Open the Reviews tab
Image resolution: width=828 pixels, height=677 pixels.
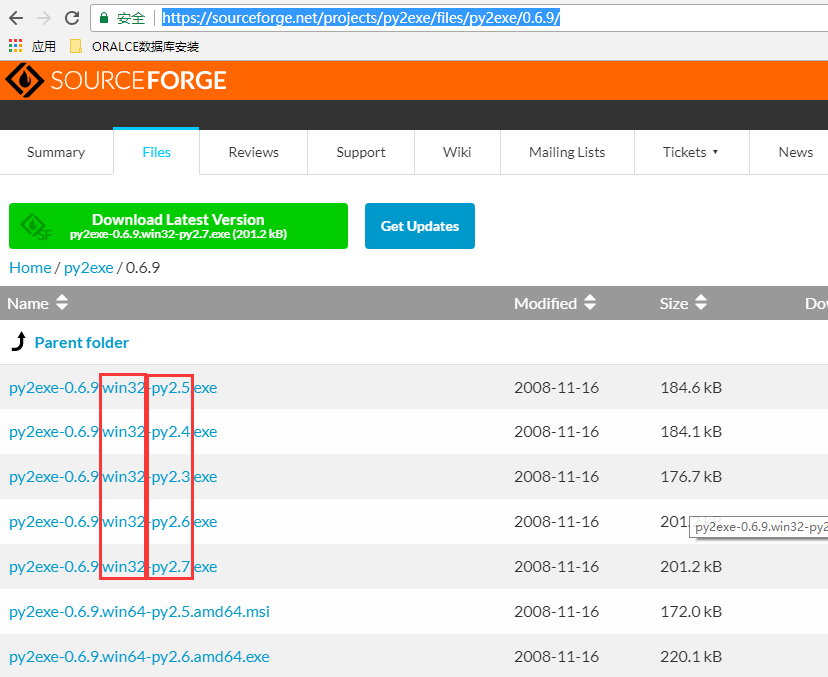[253, 152]
